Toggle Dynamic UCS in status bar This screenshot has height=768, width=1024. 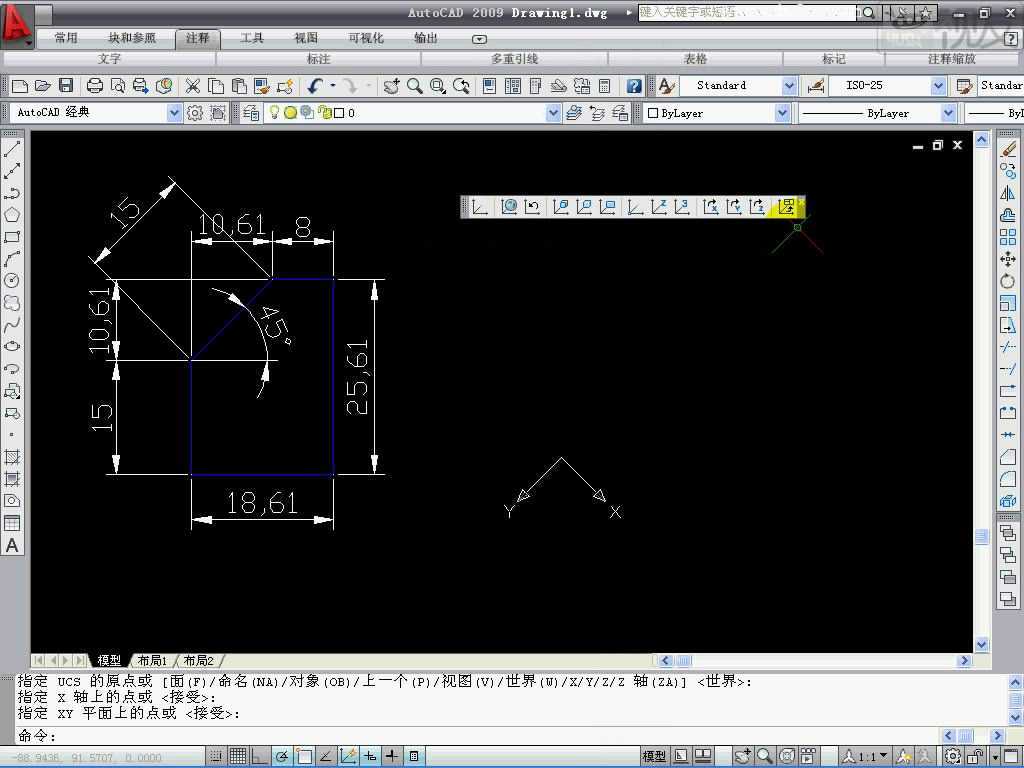click(347, 756)
